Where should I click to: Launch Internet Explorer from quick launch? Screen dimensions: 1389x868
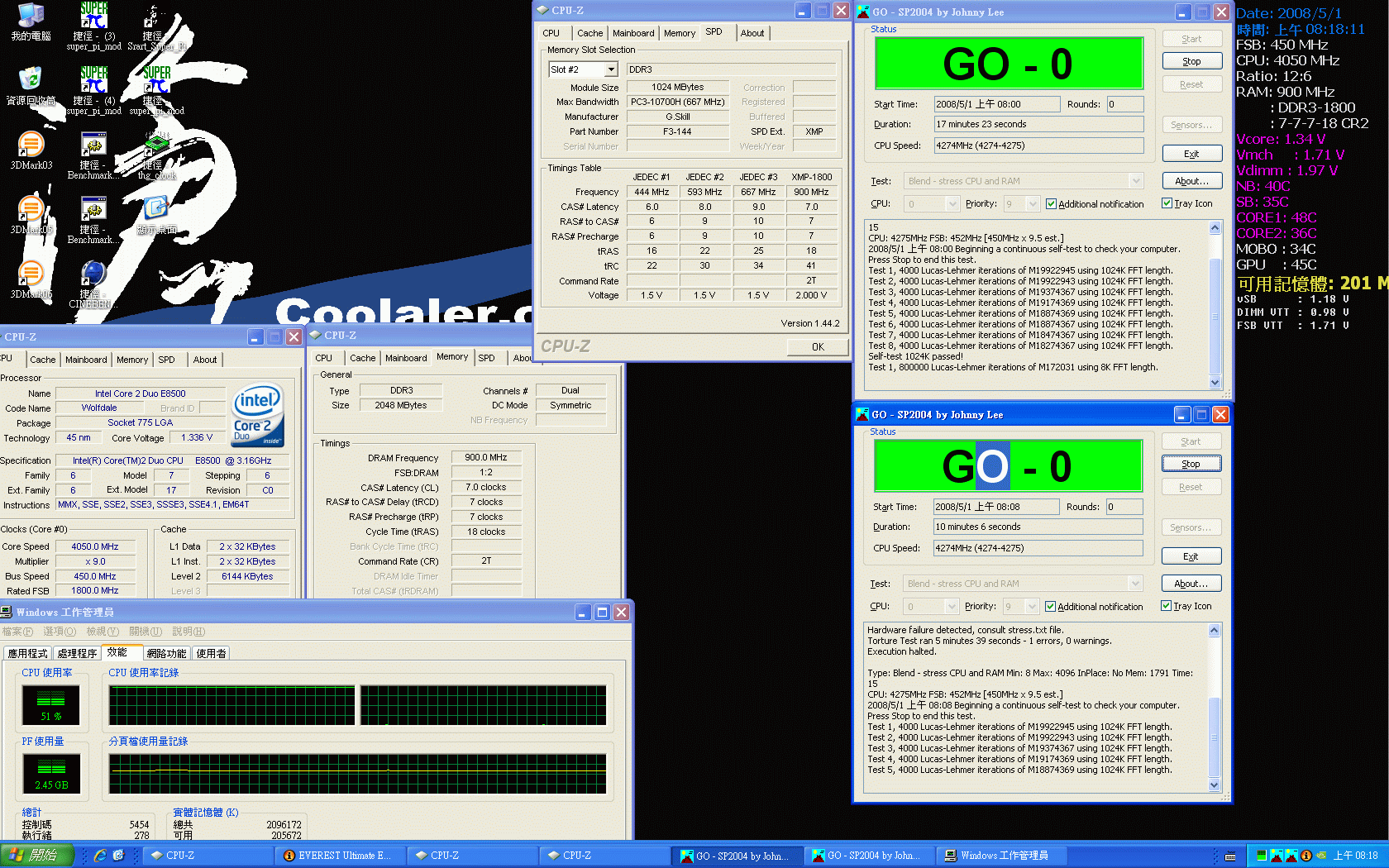coord(100,856)
